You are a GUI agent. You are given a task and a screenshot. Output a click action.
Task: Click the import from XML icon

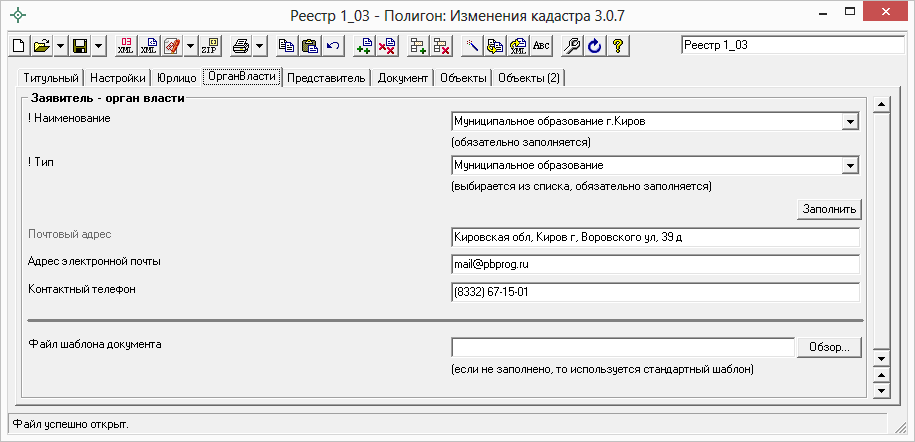(518, 46)
